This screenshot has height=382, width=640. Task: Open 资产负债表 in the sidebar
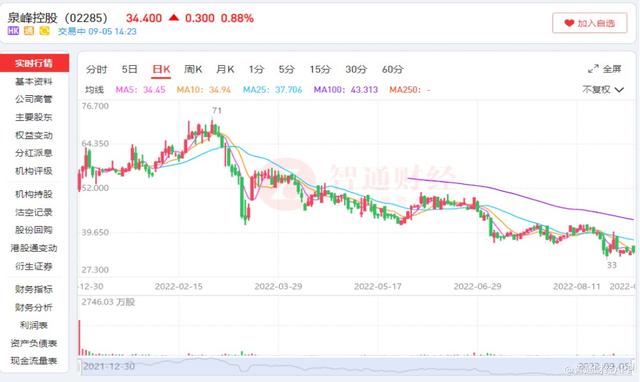click(x=34, y=343)
